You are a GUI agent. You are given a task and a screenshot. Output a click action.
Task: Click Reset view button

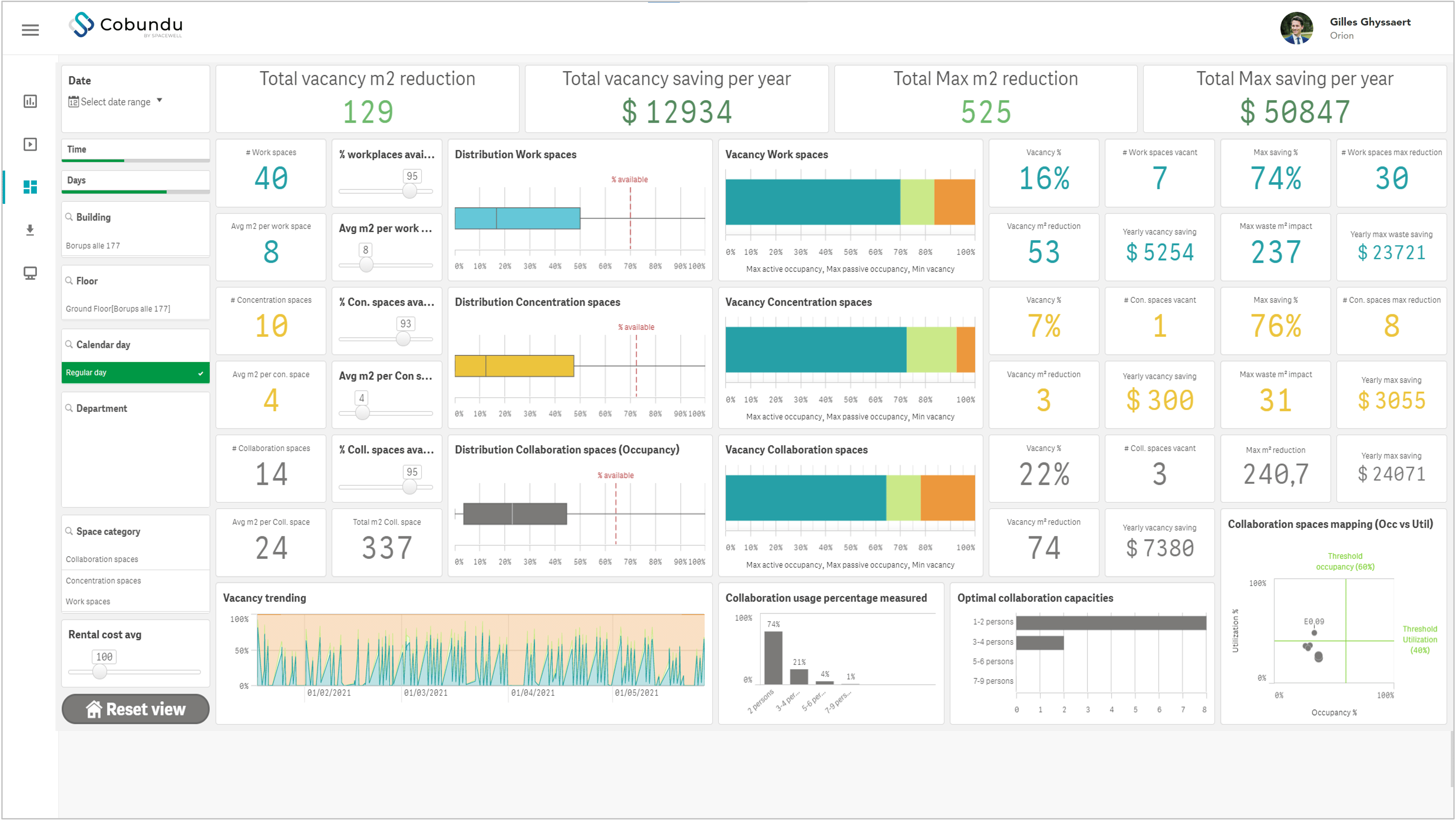click(x=136, y=709)
